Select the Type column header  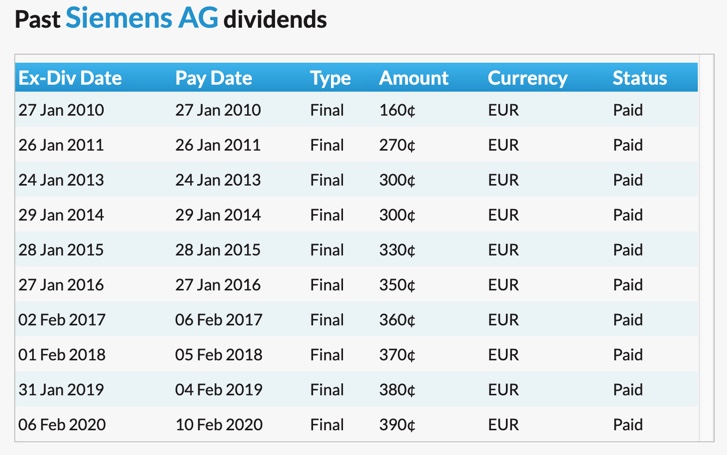pyautogui.click(x=330, y=78)
